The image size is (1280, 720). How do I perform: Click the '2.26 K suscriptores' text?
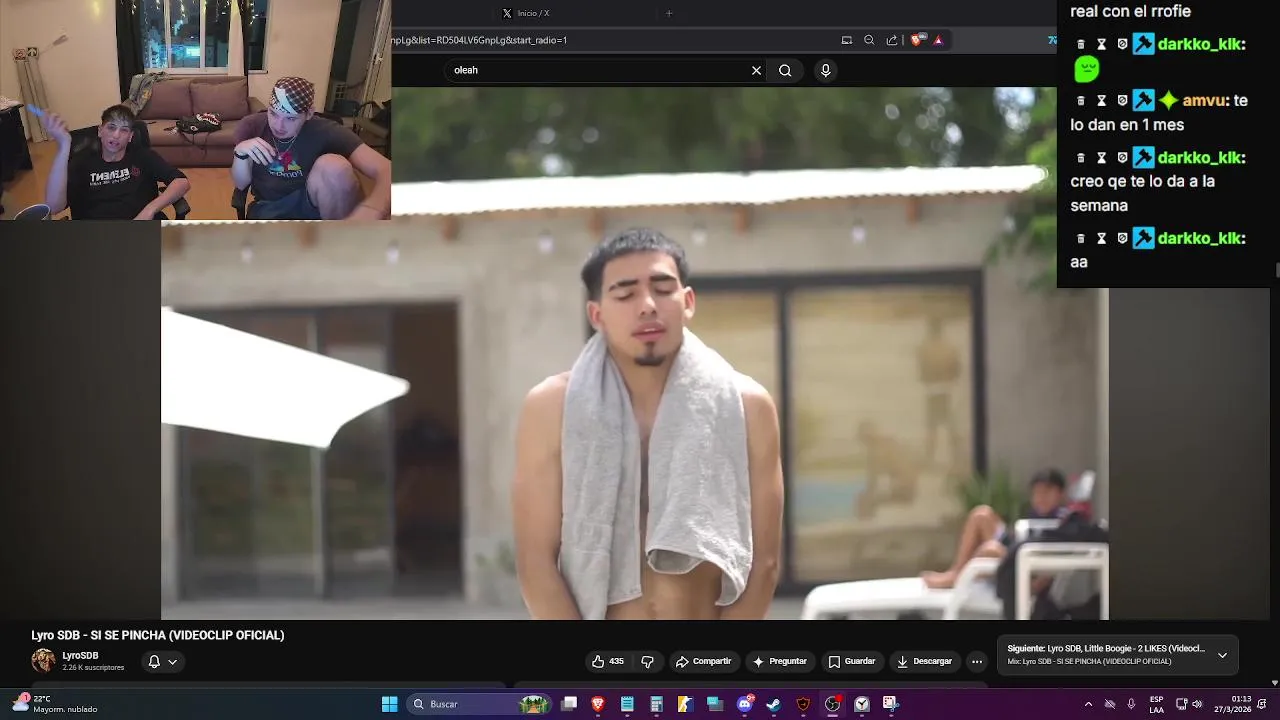(x=93, y=668)
